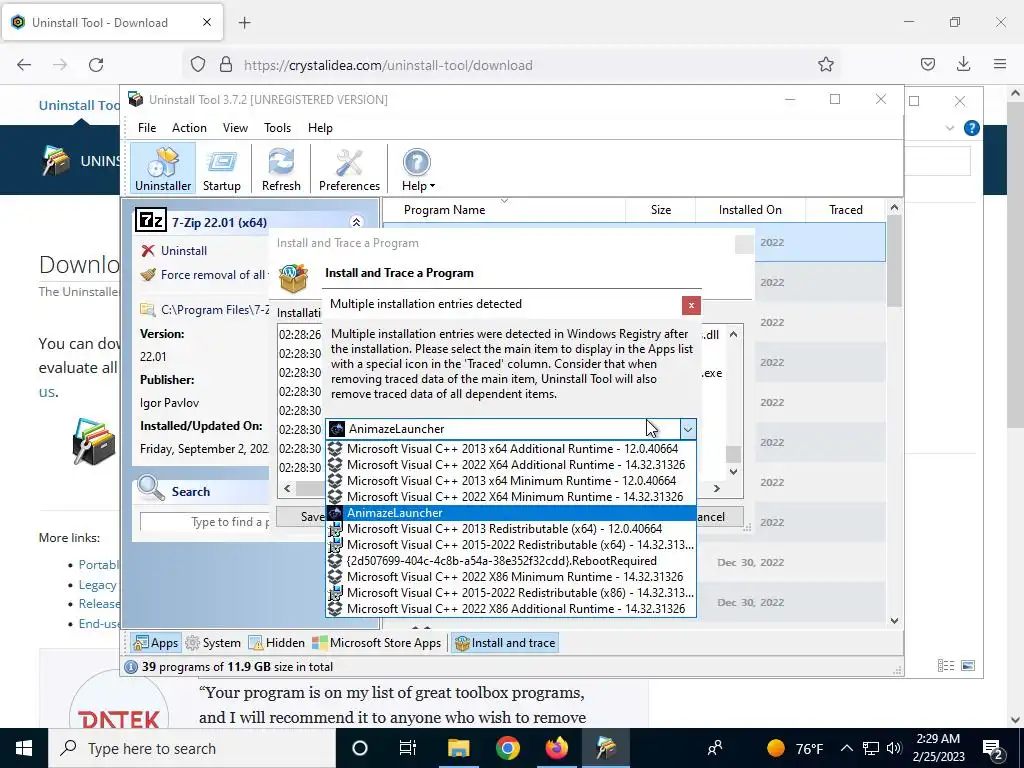This screenshot has height=768, width=1024.
Task: Click the Refresh toolbar icon
Action: pos(281,168)
